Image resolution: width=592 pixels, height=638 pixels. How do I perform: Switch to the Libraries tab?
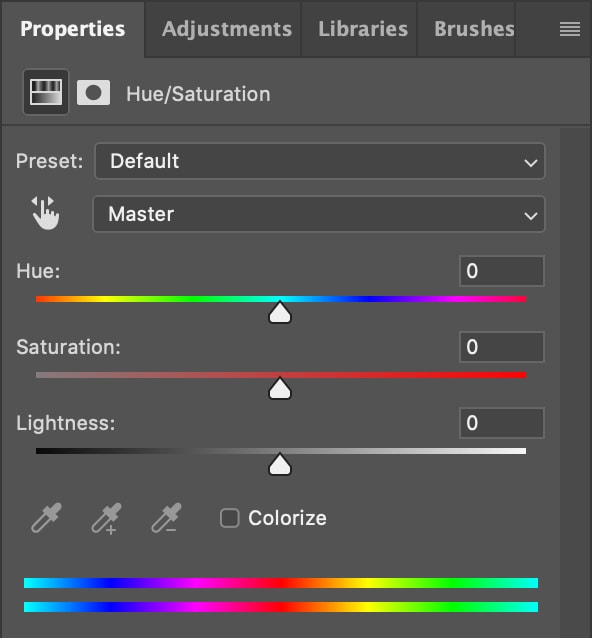point(363,29)
